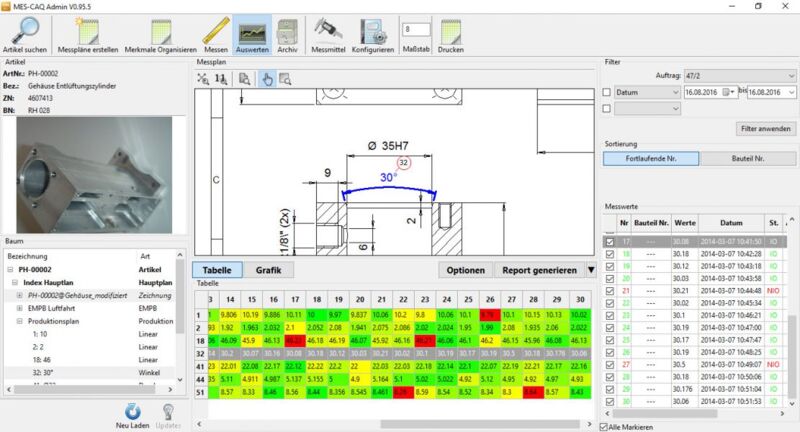Uncheck measurement row Nr 21

[x=610, y=291]
